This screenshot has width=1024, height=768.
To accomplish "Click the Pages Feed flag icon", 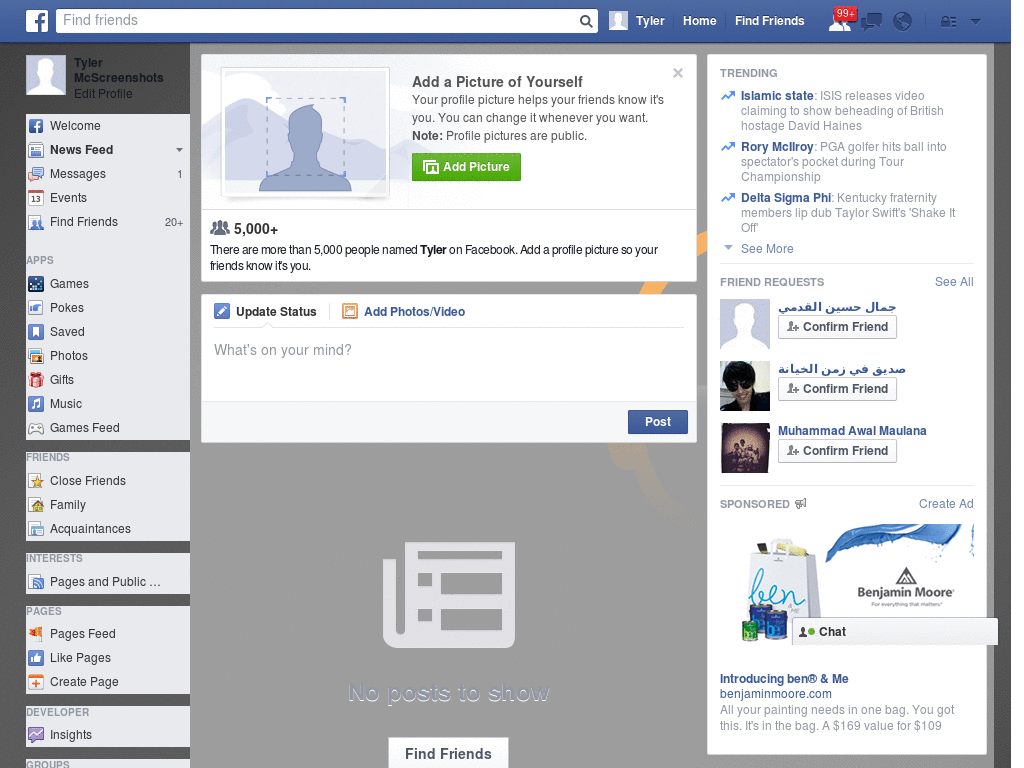I will [x=36, y=634].
